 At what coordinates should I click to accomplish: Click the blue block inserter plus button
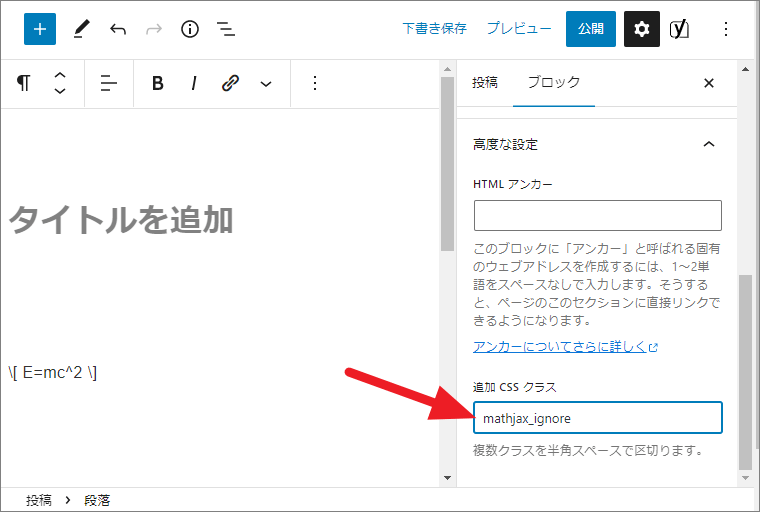tap(40, 29)
